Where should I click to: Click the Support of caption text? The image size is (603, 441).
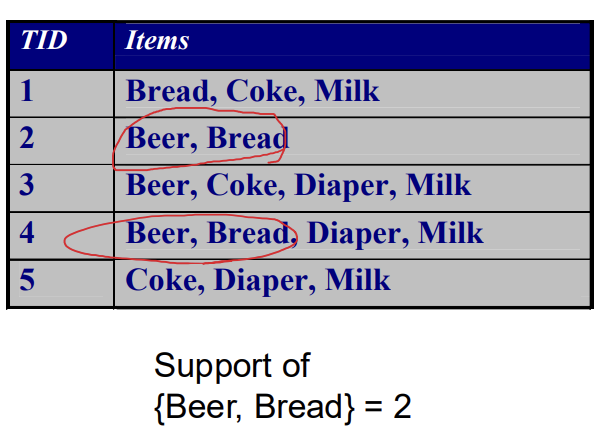pos(232,366)
